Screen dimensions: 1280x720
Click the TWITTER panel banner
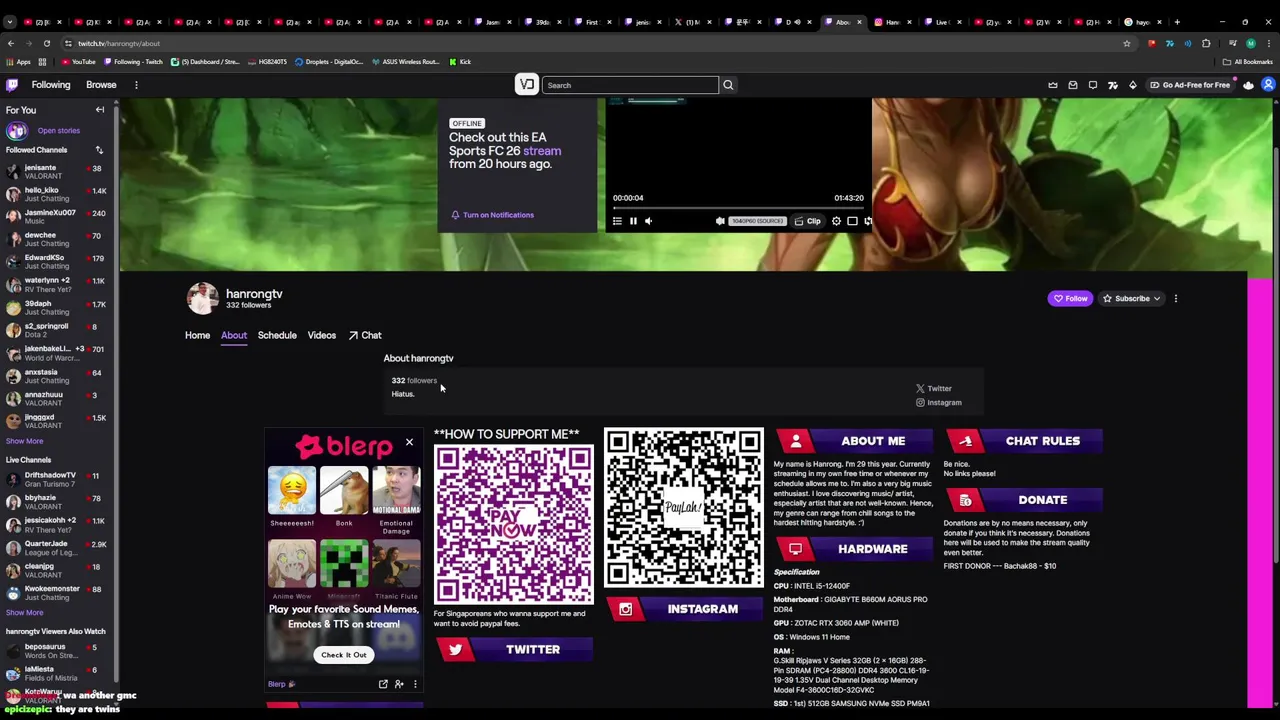[x=515, y=650]
